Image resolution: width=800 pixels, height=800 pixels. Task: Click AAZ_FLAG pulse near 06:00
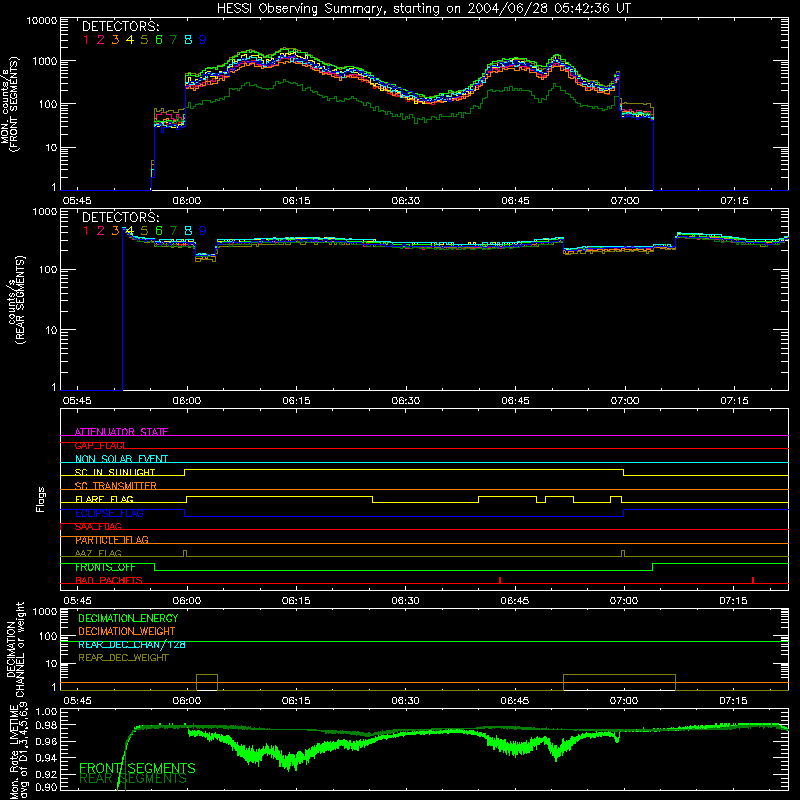pyautogui.click(x=185, y=554)
